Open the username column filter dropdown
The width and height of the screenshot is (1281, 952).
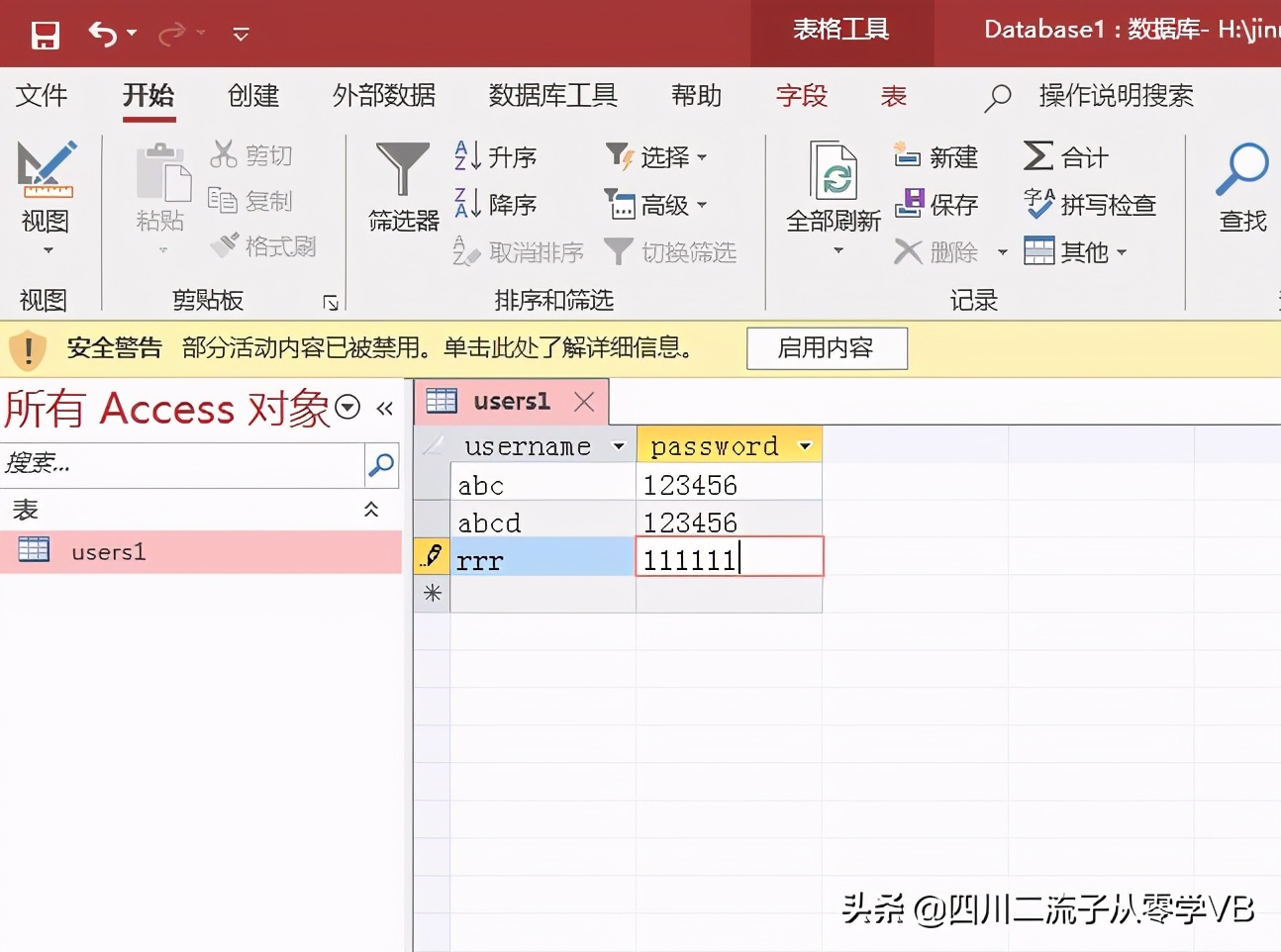(619, 445)
